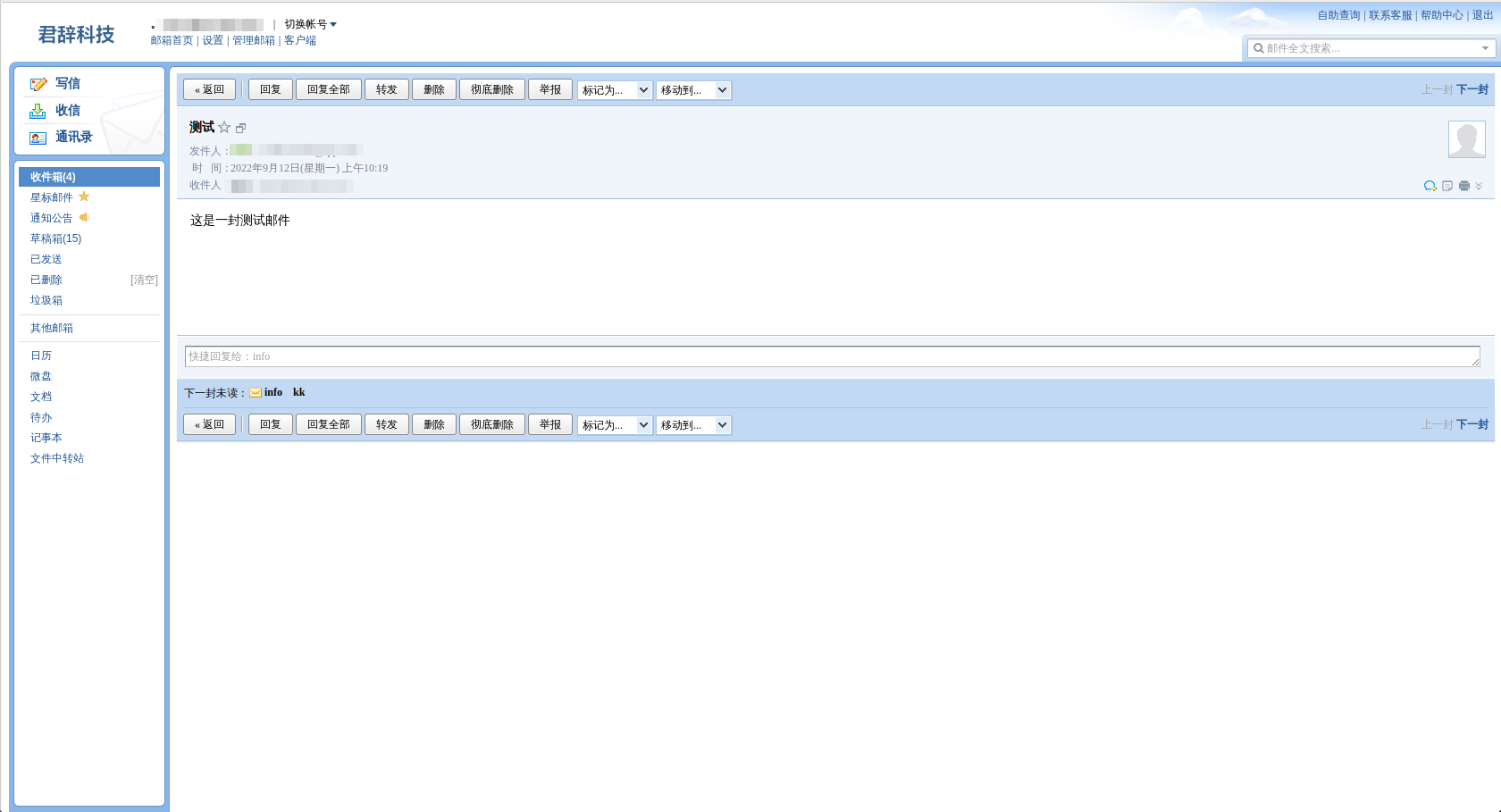The width and height of the screenshot is (1501, 812).
Task: Click the [清空] link for deleted mail
Action: pos(144,280)
